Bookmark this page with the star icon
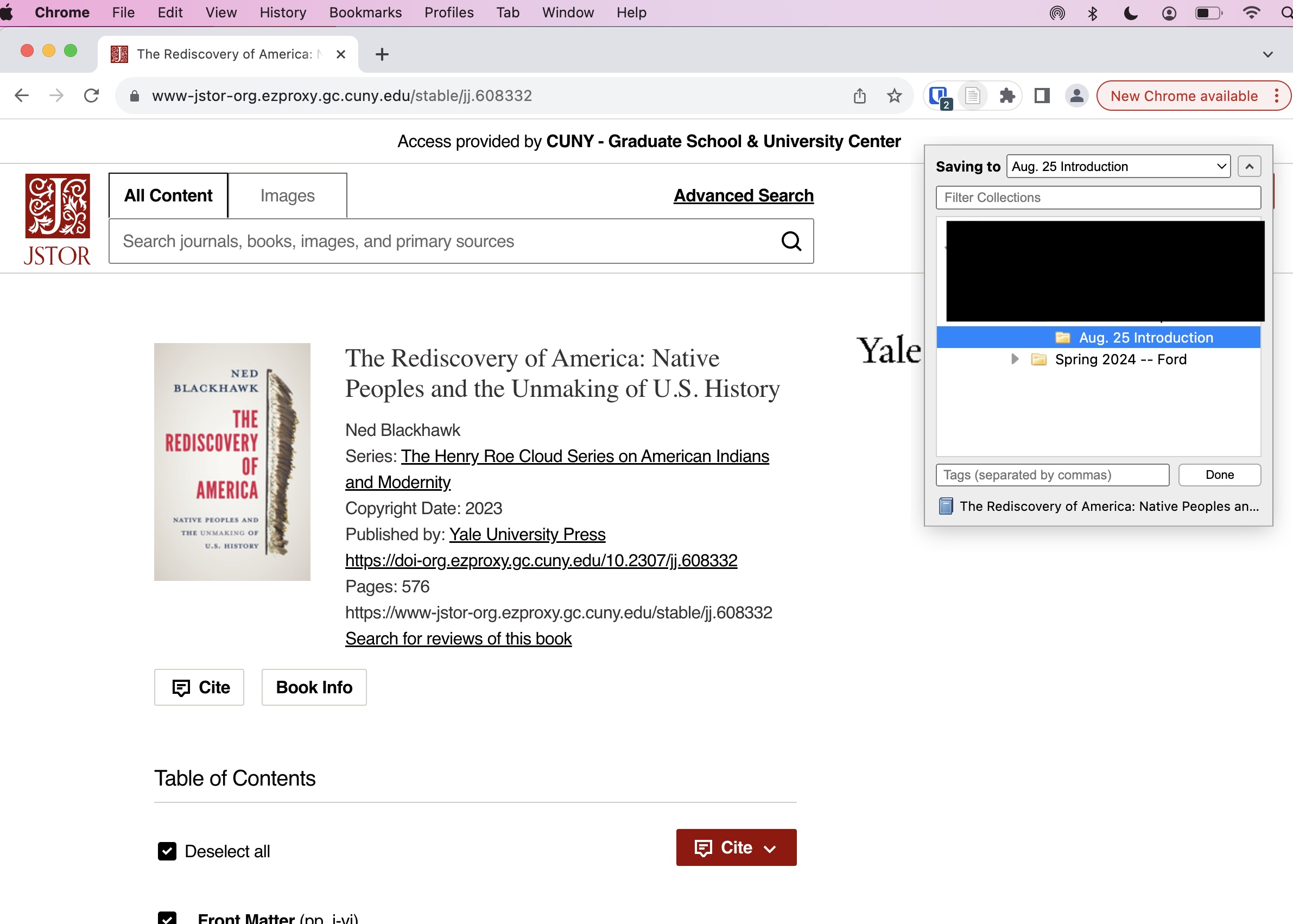 [x=894, y=96]
